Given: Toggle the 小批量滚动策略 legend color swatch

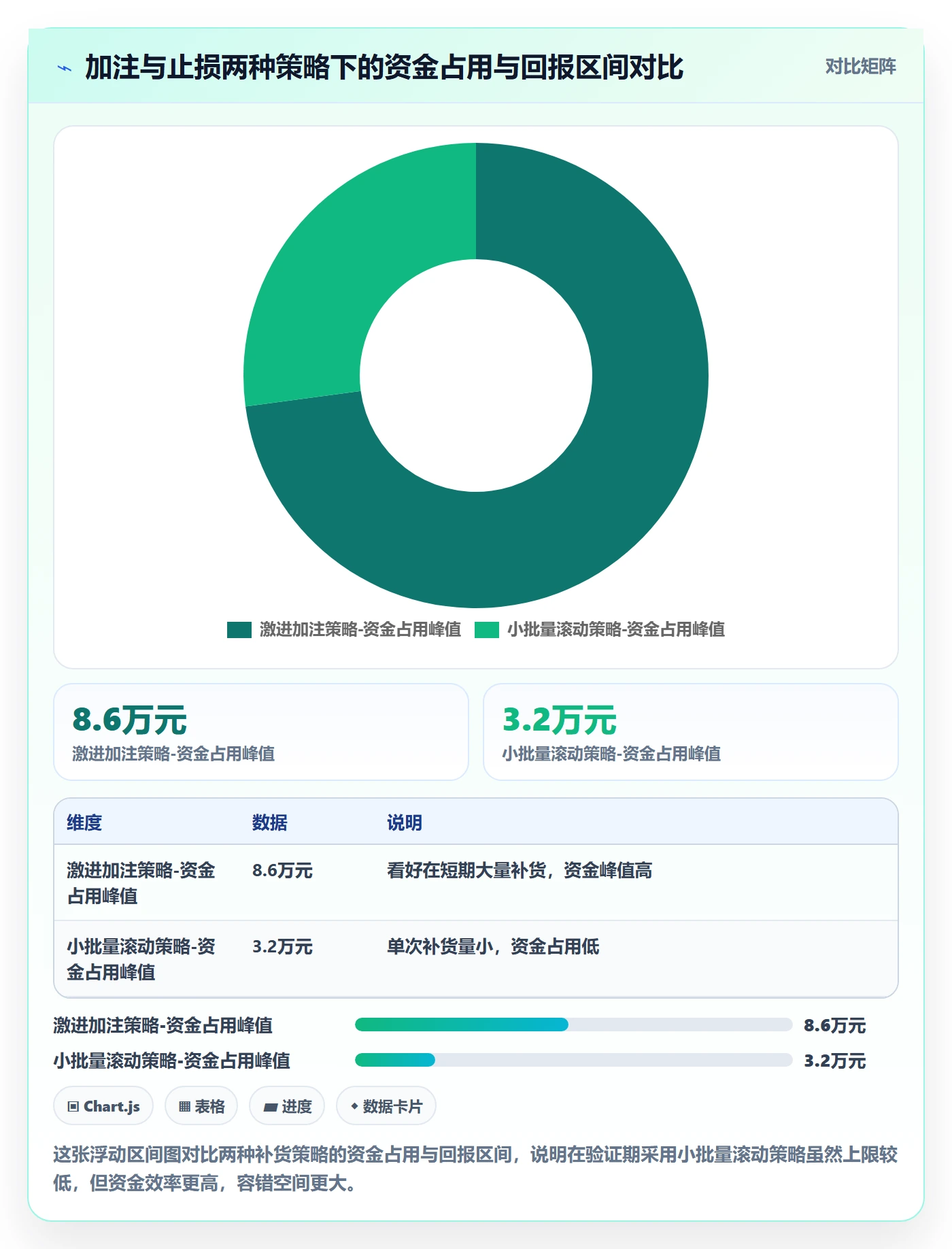Looking at the screenshot, I should [487, 630].
